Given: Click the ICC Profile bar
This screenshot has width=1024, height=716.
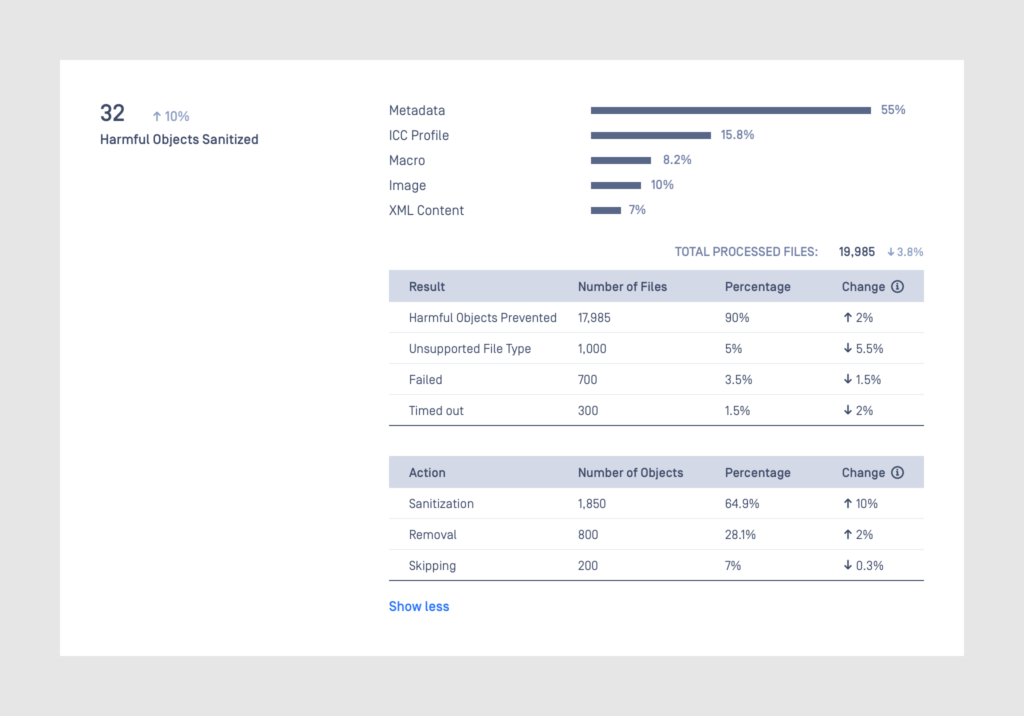Looking at the screenshot, I should (x=650, y=135).
